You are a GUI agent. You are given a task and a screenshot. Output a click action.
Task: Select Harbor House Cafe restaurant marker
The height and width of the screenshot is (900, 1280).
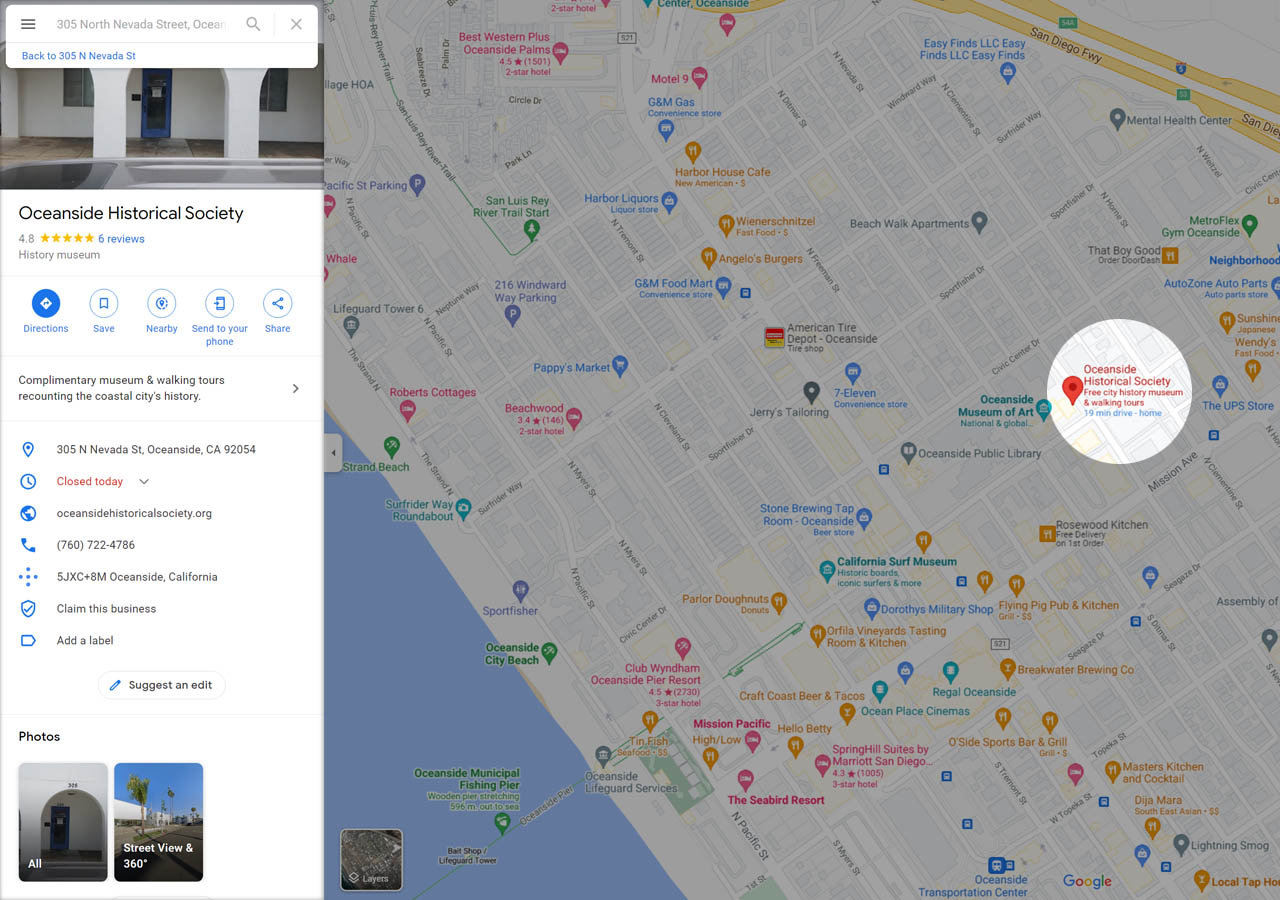[692, 152]
